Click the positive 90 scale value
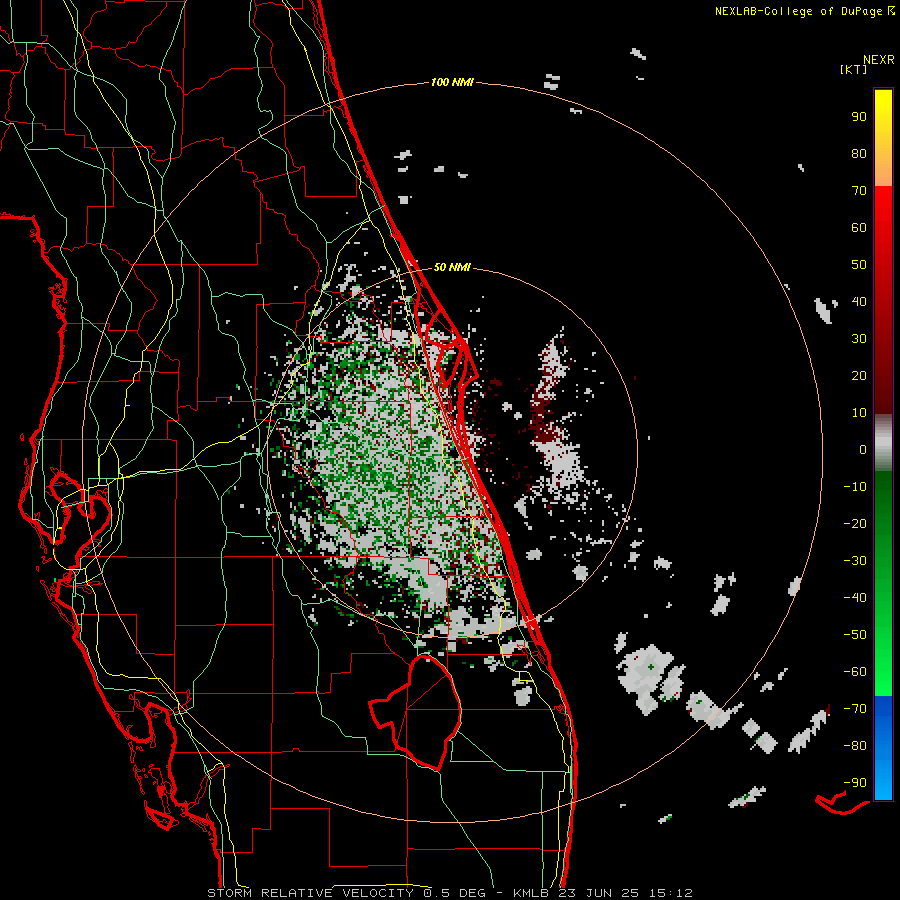 pos(859,117)
